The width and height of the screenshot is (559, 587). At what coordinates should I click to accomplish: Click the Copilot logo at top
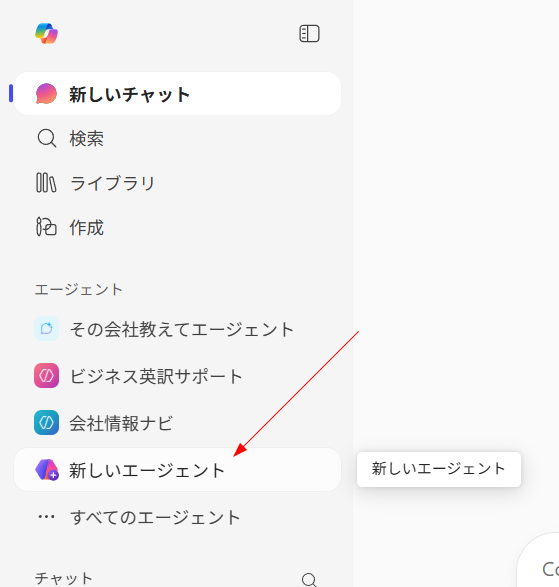tap(46, 33)
